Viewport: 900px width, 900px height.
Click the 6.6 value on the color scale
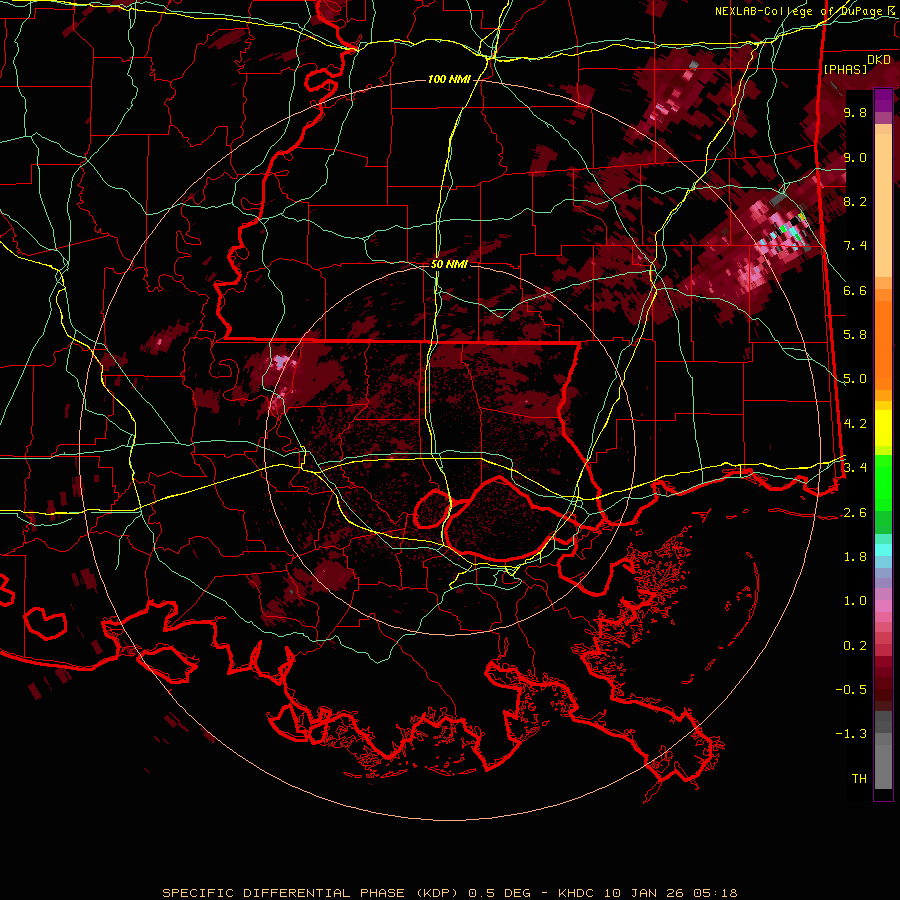pyautogui.click(x=855, y=290)
